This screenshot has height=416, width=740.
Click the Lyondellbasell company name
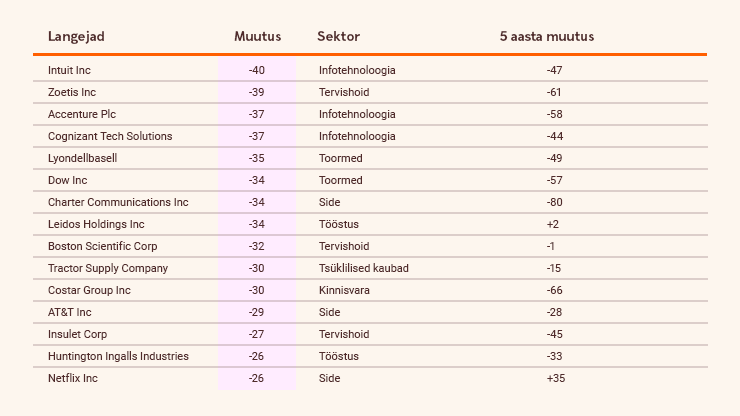(x=83, y=158)
